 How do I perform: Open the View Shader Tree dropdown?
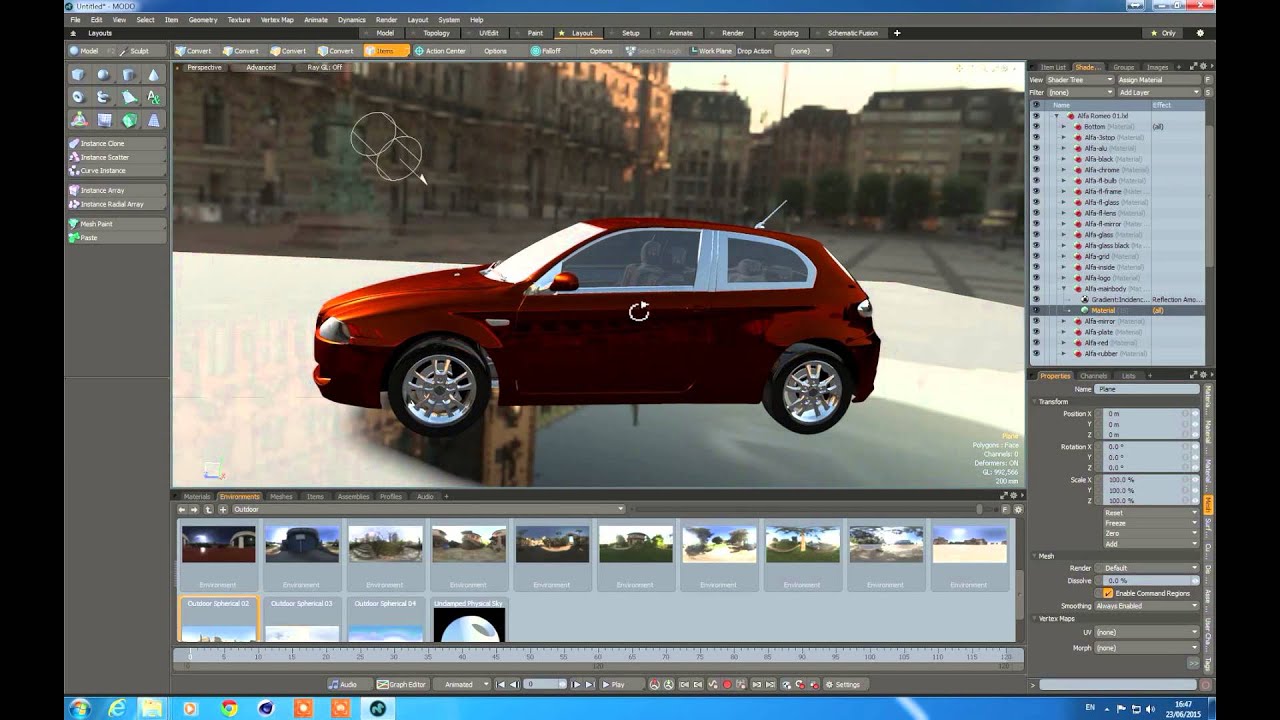[x=1080, y=80]
